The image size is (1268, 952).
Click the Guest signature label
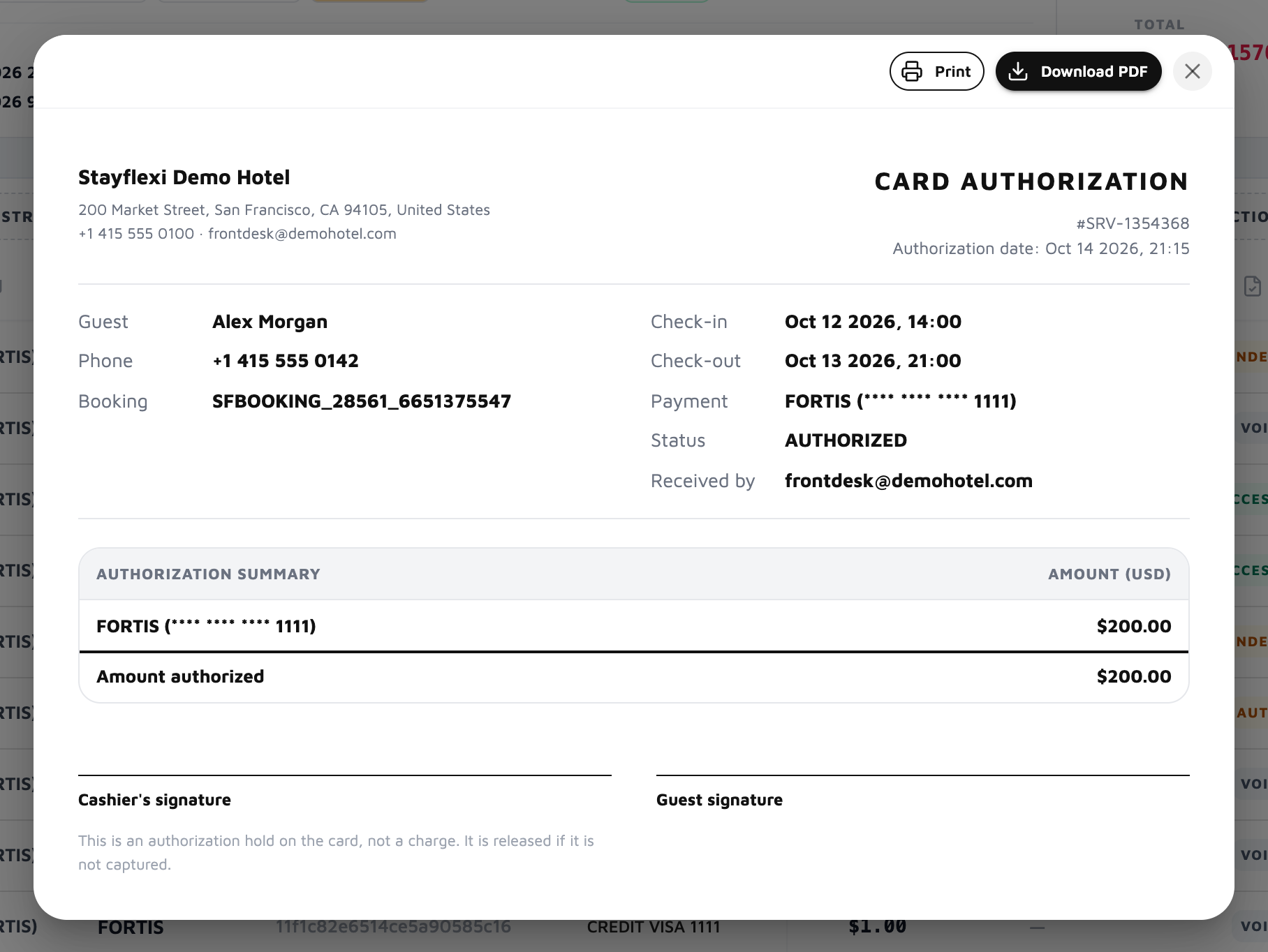pos(719,800)
